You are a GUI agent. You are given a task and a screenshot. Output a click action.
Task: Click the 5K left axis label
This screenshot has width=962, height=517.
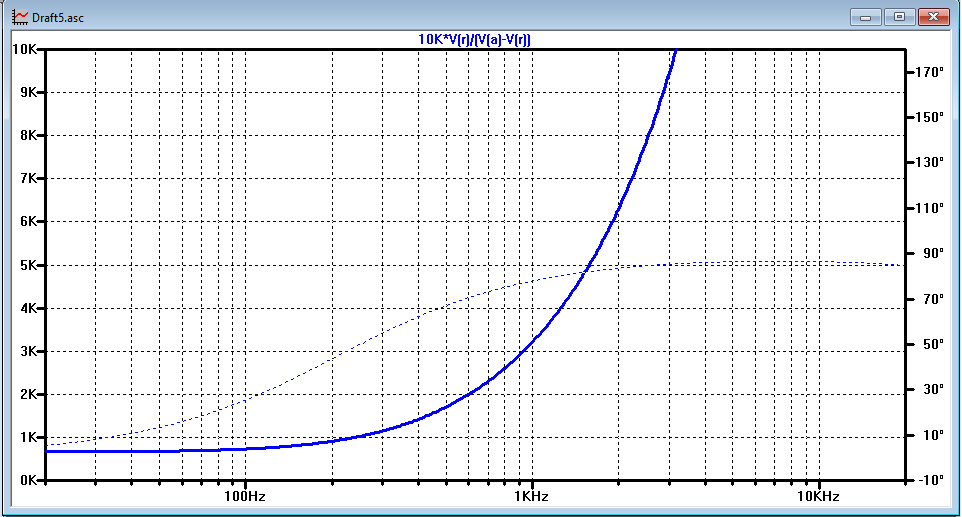[x=29, y=266]
